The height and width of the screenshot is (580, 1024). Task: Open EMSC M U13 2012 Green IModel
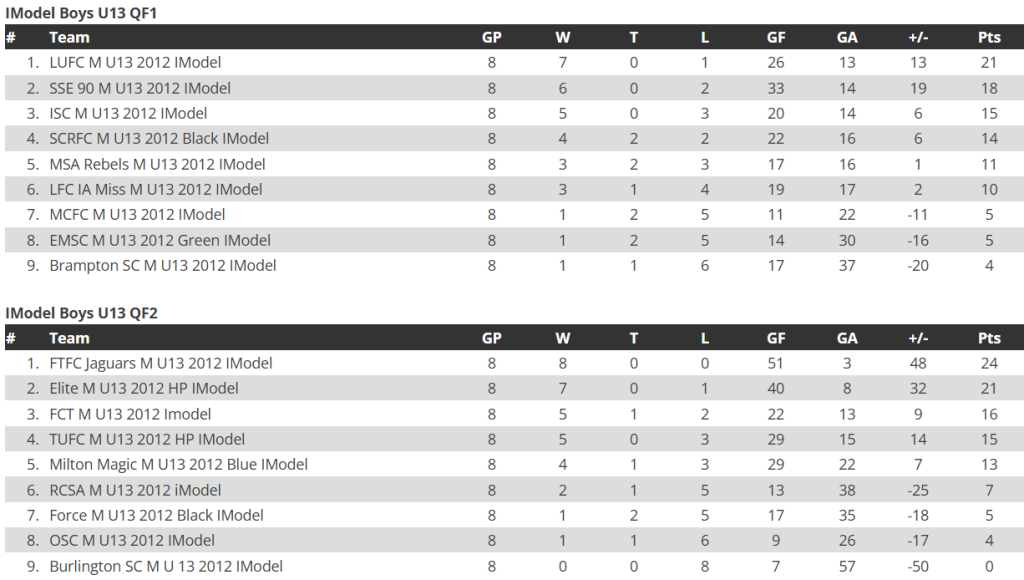point(159,240)
